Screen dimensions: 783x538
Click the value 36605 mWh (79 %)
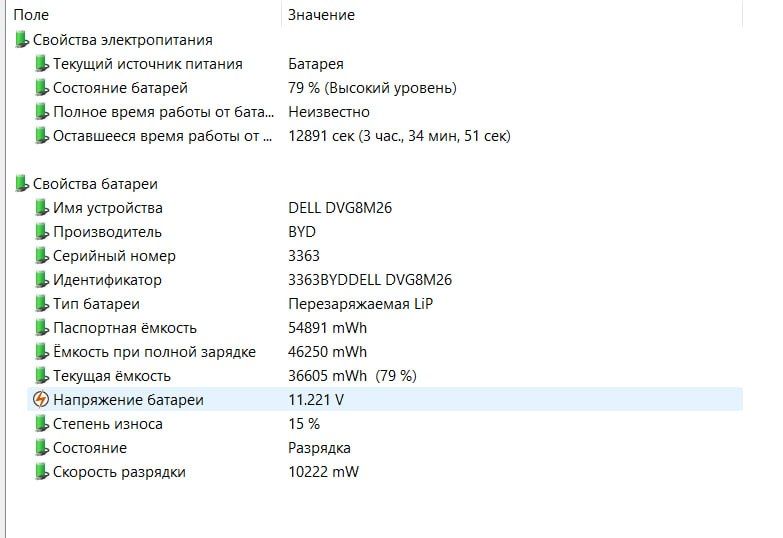click(352, 376)
